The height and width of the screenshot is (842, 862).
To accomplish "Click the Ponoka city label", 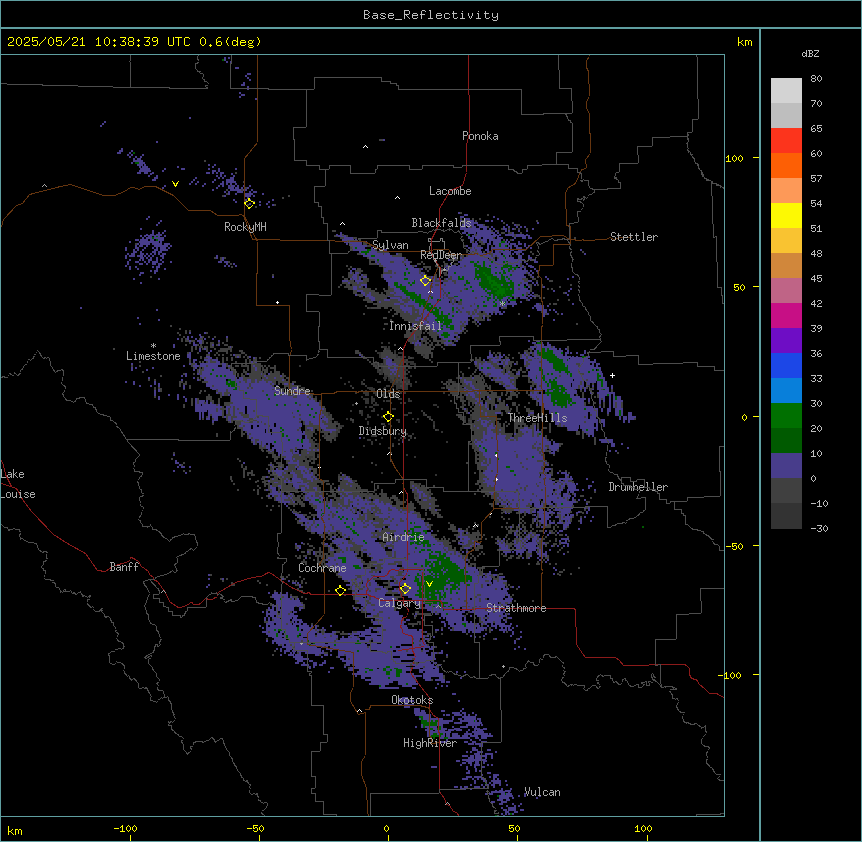I will tap(480, 136).
